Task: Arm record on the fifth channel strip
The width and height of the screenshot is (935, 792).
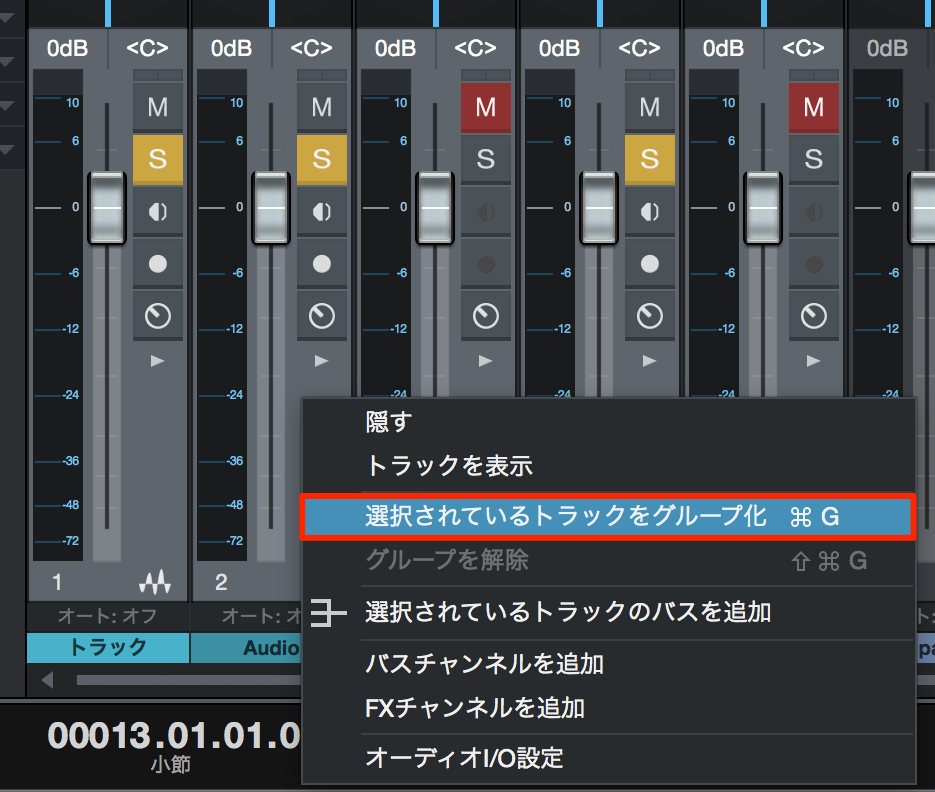Action: 813,264
